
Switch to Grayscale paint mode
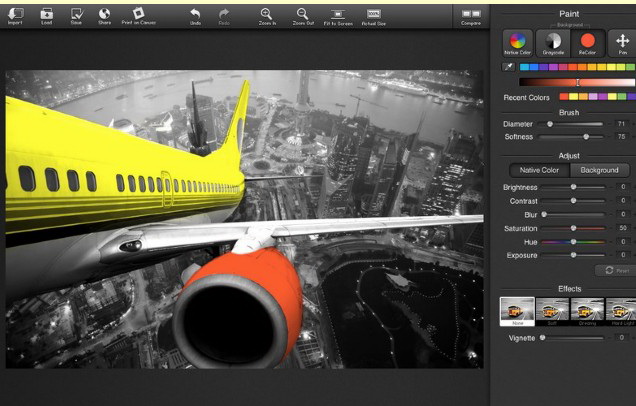[x=553, y=43]
